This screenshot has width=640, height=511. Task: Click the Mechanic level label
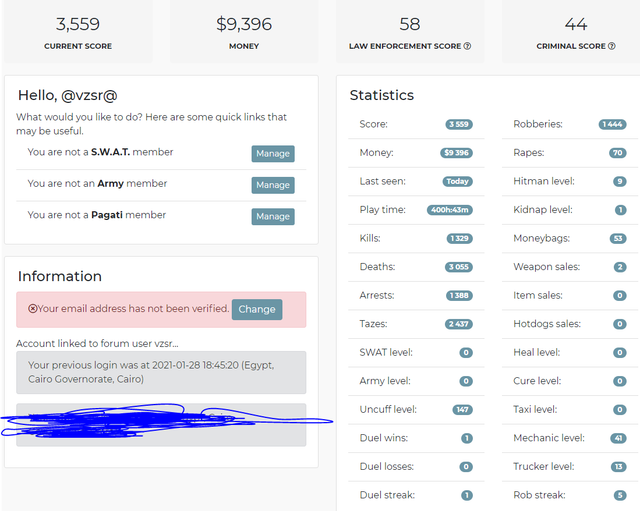pyautogui.click(x=549, y=438)
